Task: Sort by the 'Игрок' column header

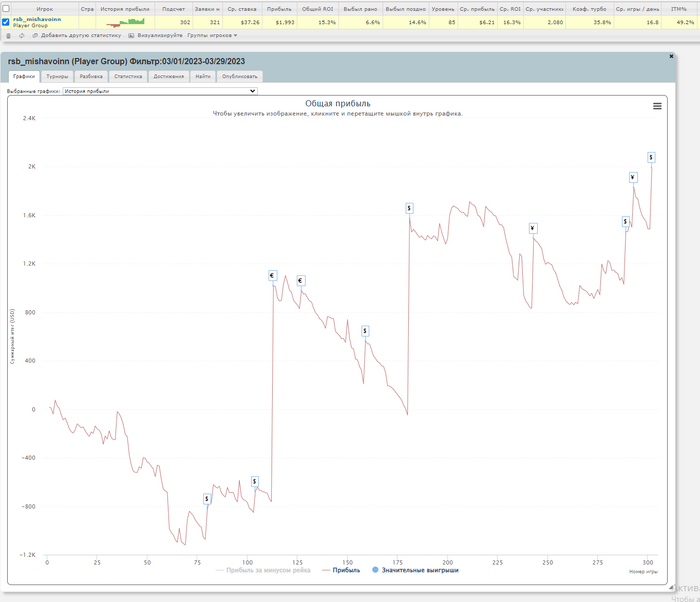Action: point(45,9)
